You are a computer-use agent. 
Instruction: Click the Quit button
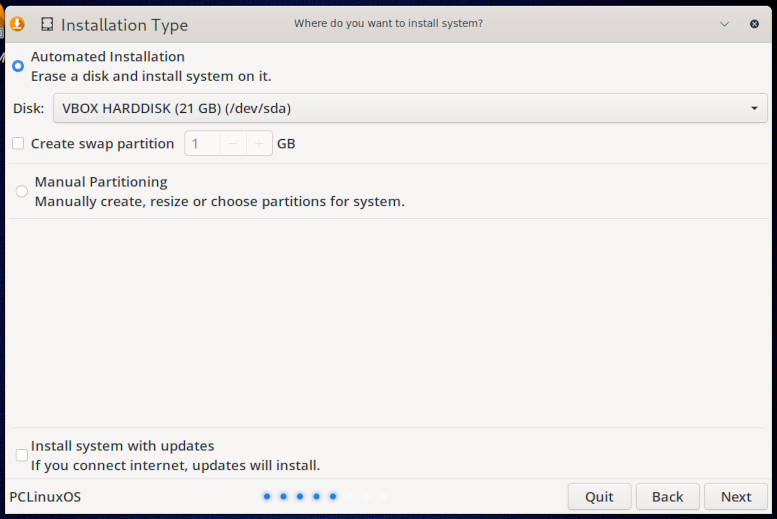[600, 497]
